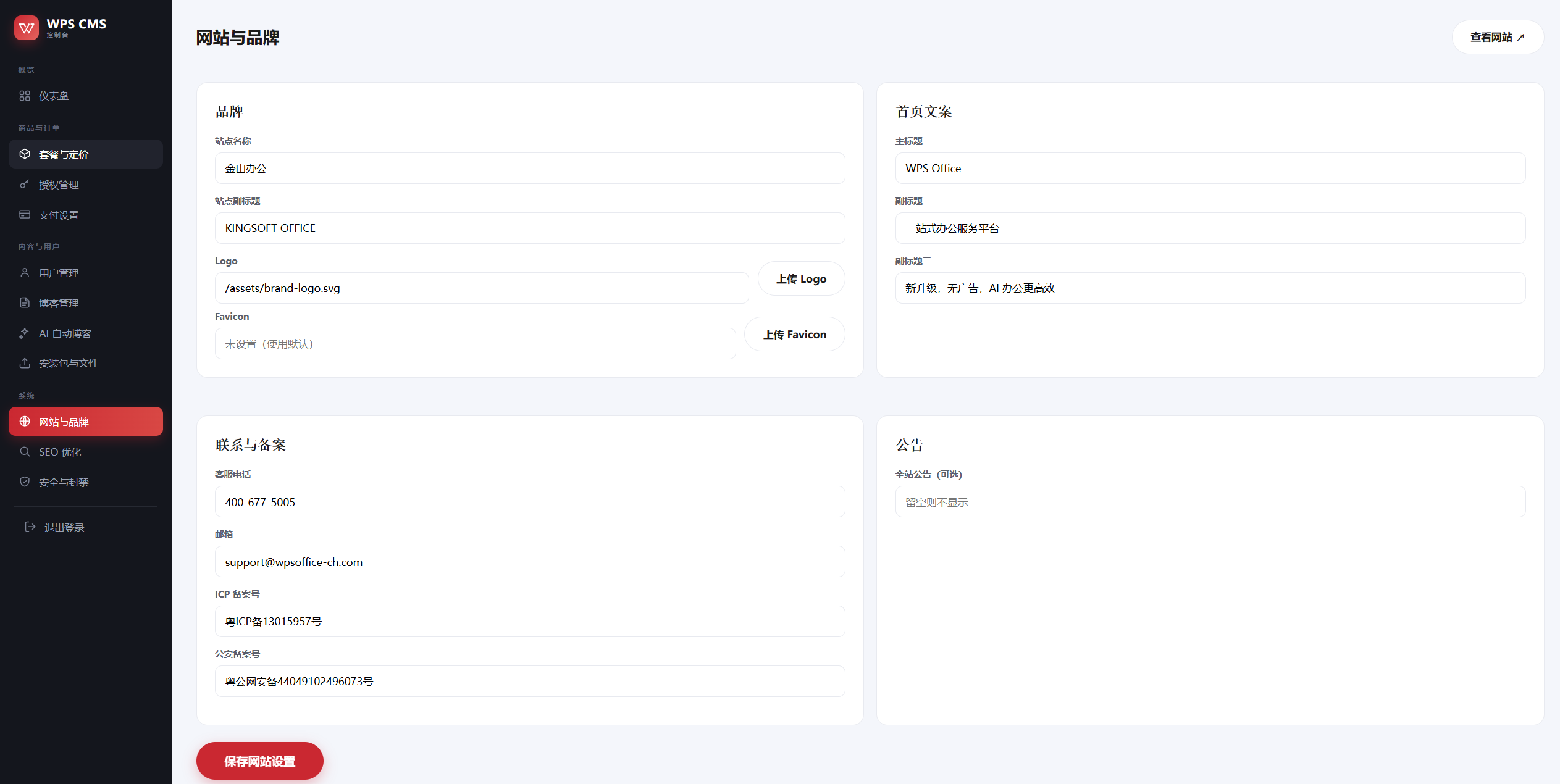The width and height of the screenshot is (1560, 784).
Task: Select AI 自动博客 in the sidebar
Action: click(x=86, y=333)
